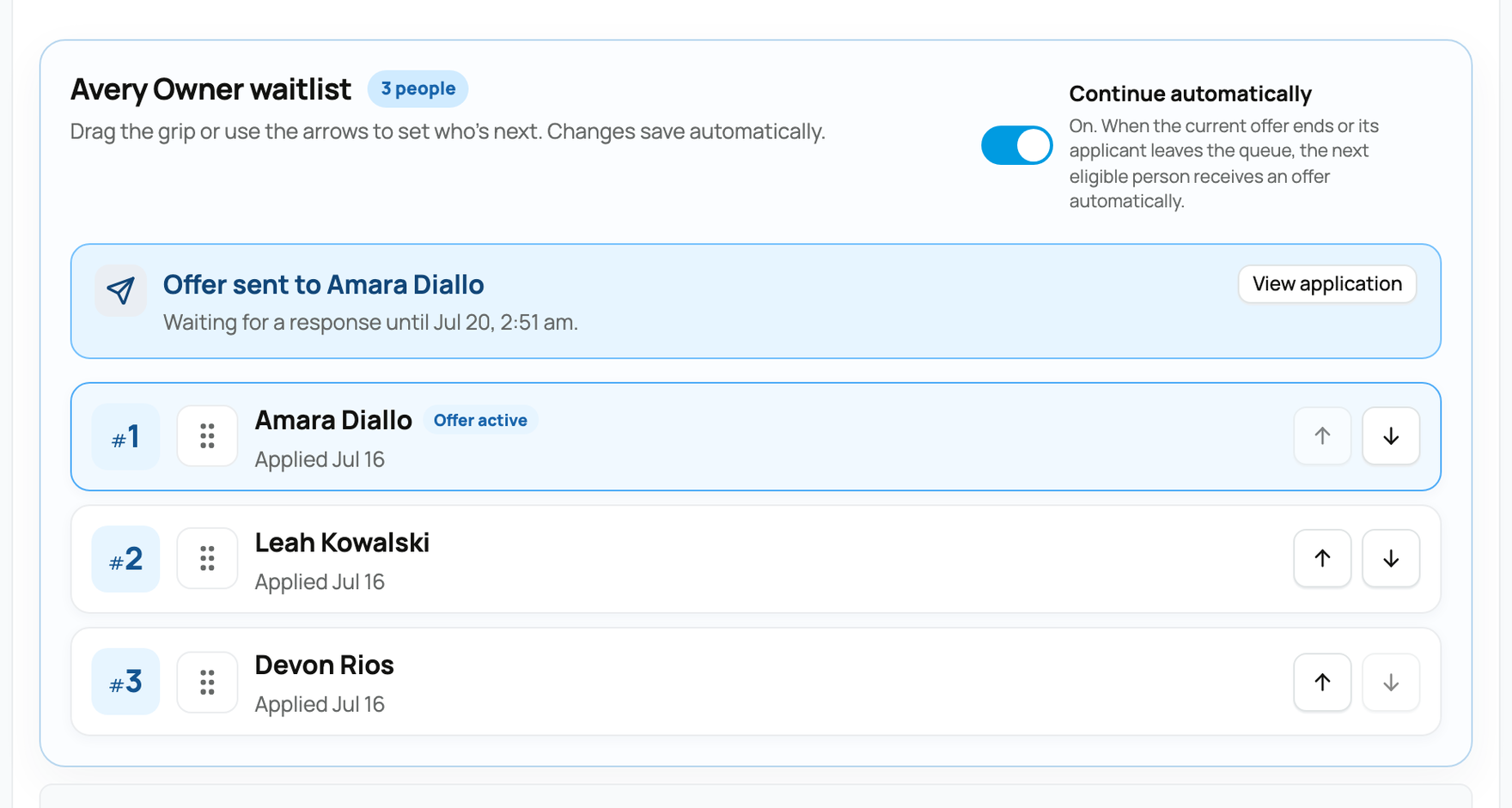Turn off the Continue automatically switch
The image size is (1512, 808).
[x=1016, y=145]
